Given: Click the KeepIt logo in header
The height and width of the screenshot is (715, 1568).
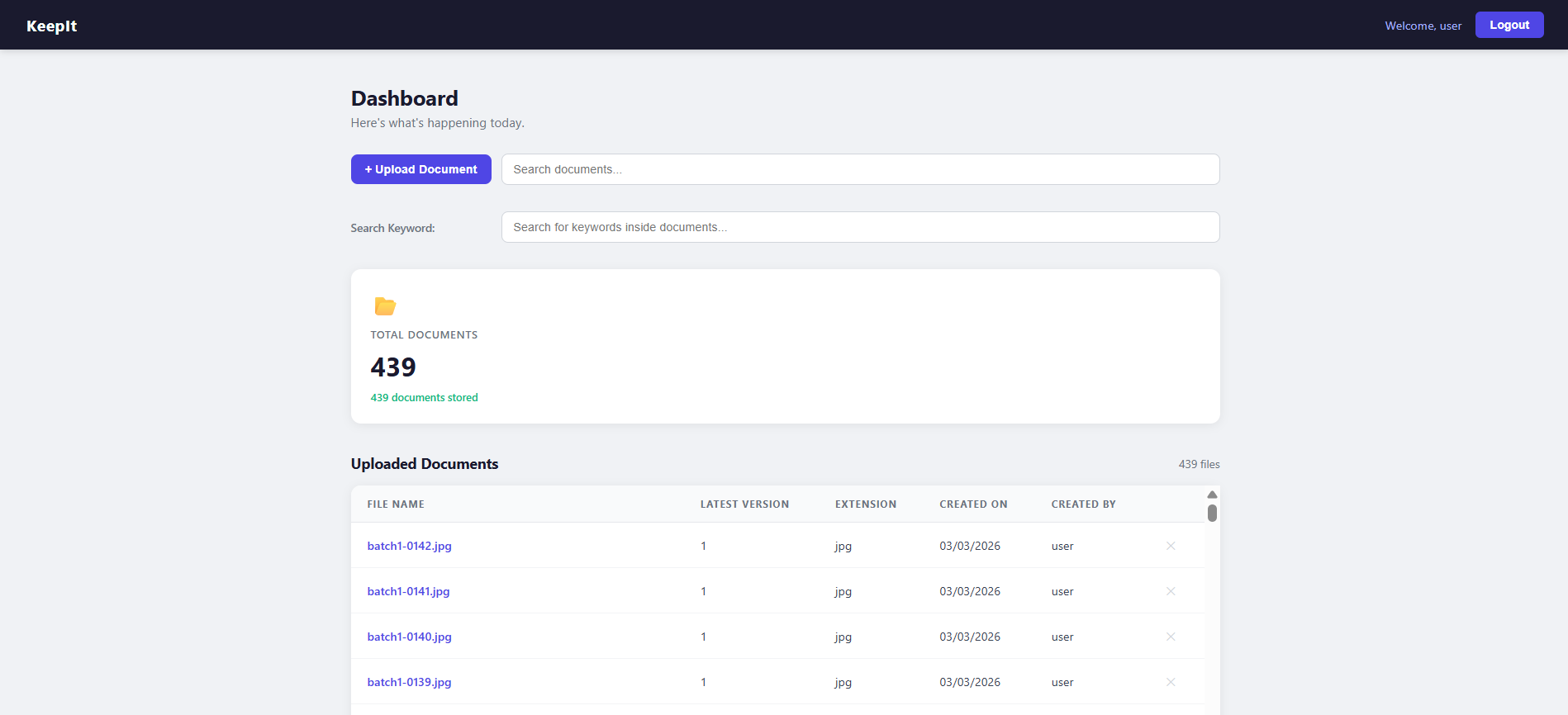Looking at the screenshot, I should click(x=51, y=26).
